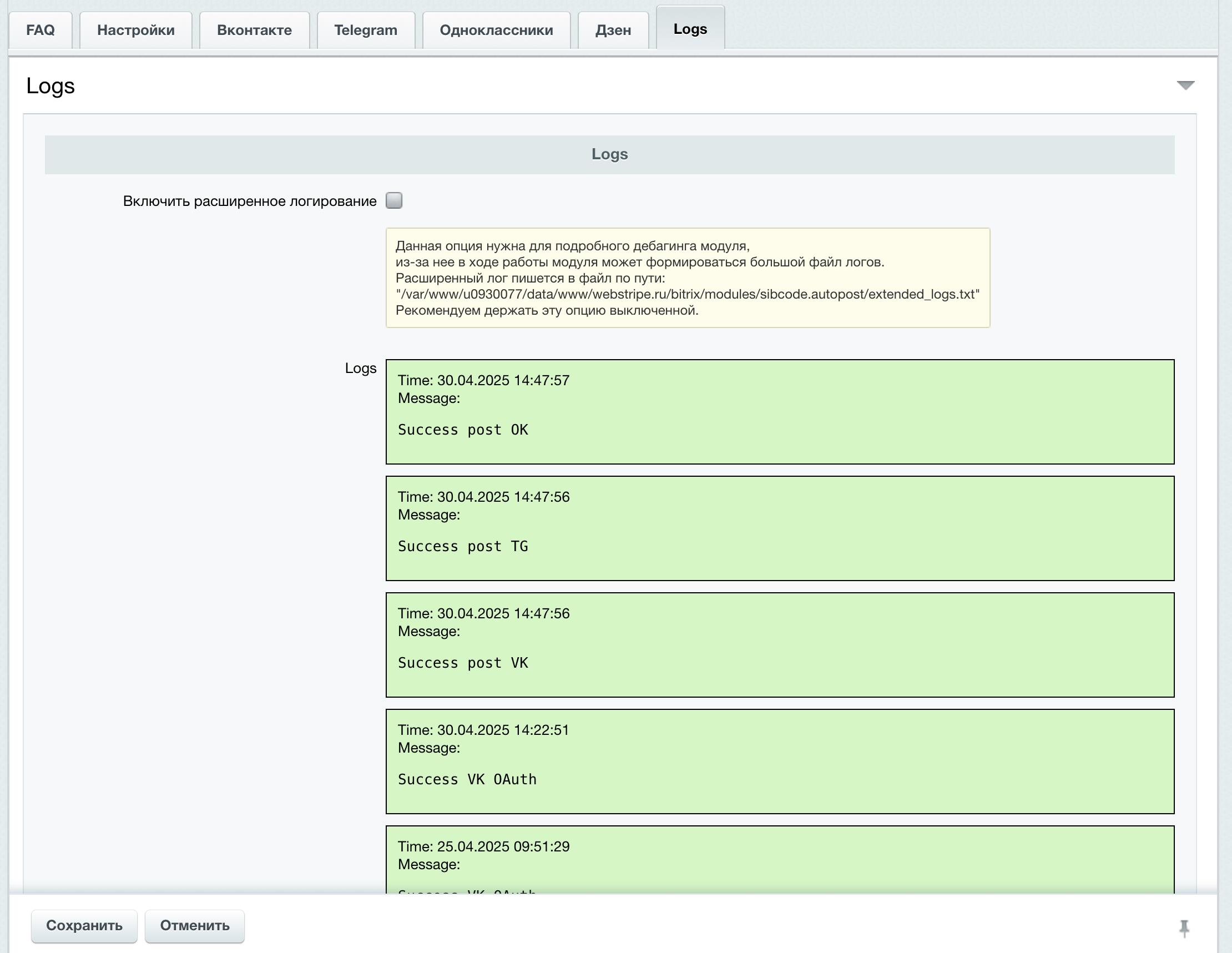The width and height of the screenshot is (1232, 953).
Task: Go to the Telegram tab
Action: coord(366,30)
